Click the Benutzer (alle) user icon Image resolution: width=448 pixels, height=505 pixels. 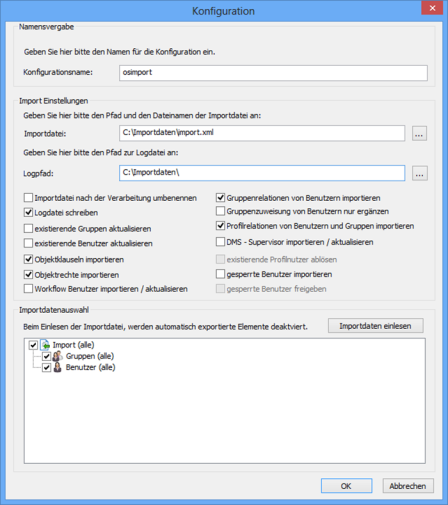click(x=58, y=367)
